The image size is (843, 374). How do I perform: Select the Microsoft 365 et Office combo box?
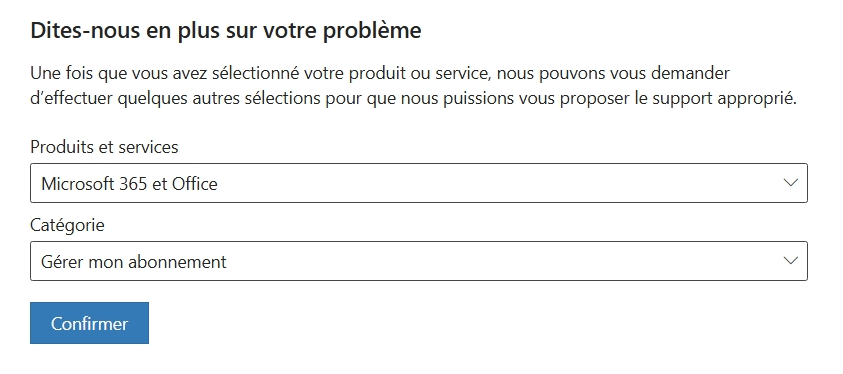point(419,183)
